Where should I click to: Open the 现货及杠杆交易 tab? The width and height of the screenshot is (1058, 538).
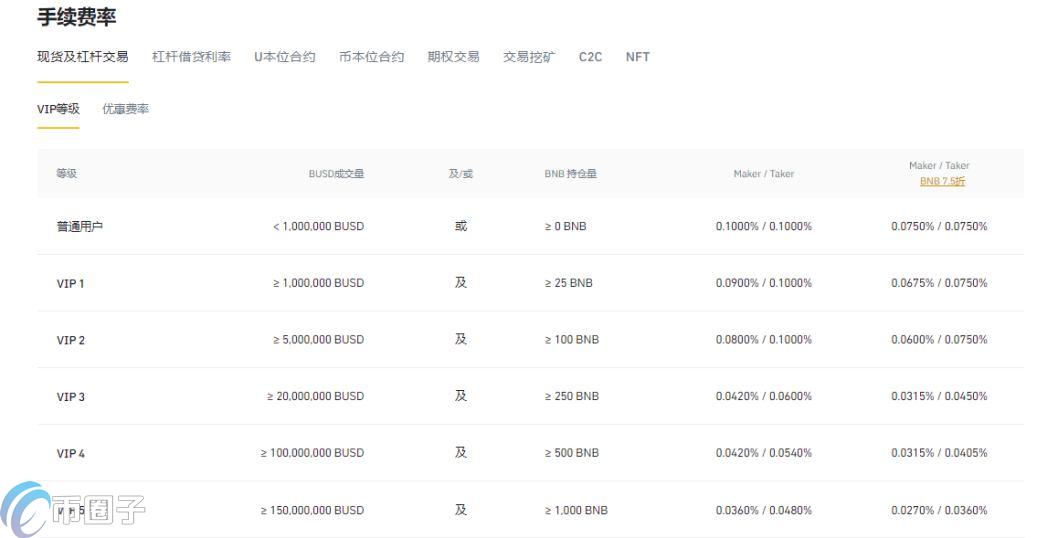click(x=82, y=57)
